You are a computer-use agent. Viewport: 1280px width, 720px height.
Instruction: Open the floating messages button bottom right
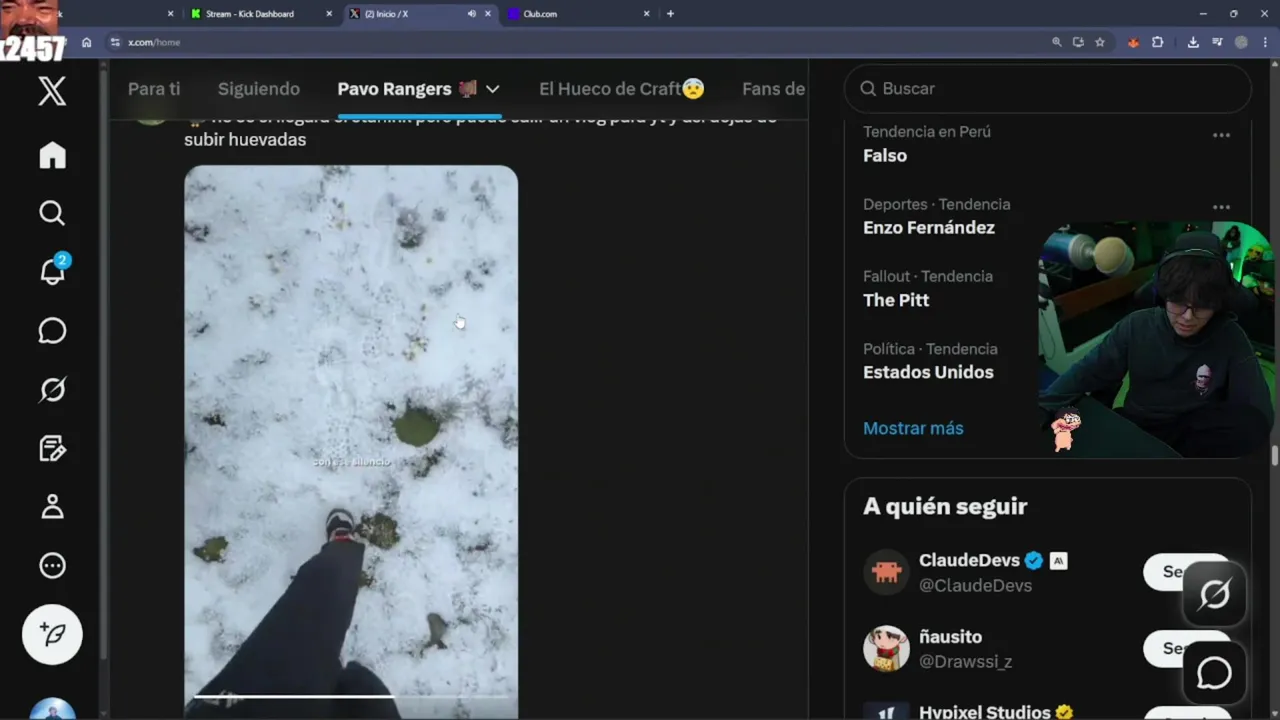[x=1214, y=673]
